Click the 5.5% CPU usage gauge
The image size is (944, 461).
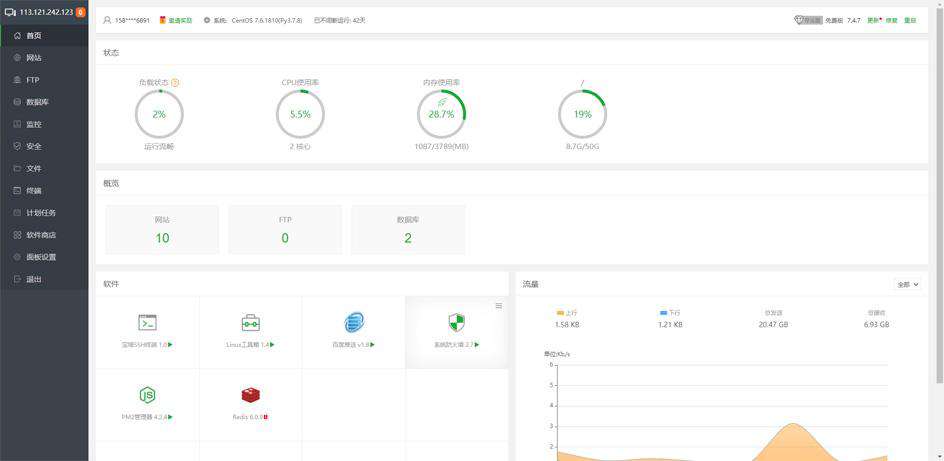pos(300,114)
